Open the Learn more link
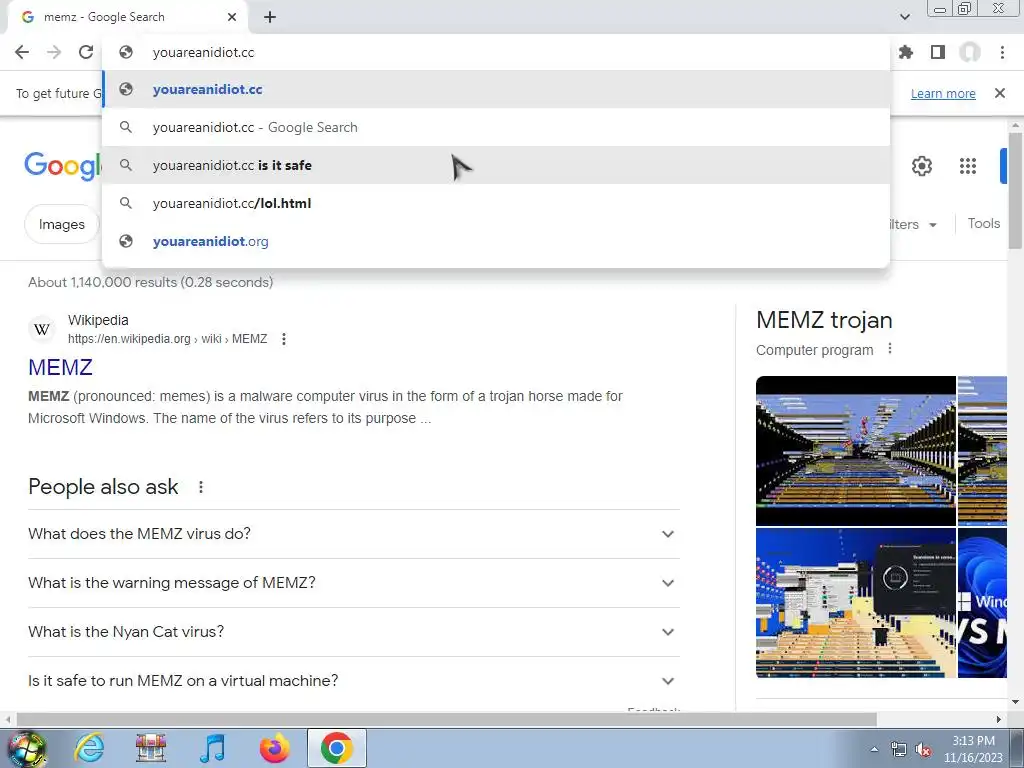 tap(943, 93)
